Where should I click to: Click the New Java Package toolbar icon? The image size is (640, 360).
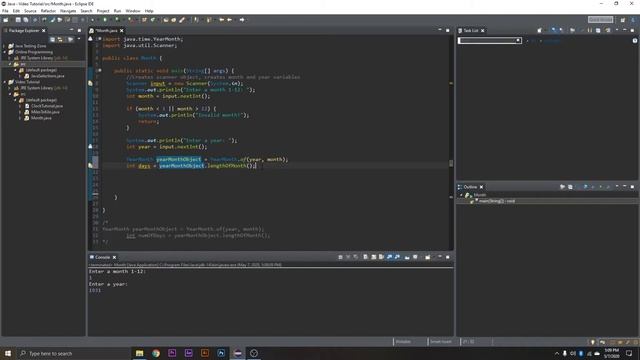click(144, 20)
